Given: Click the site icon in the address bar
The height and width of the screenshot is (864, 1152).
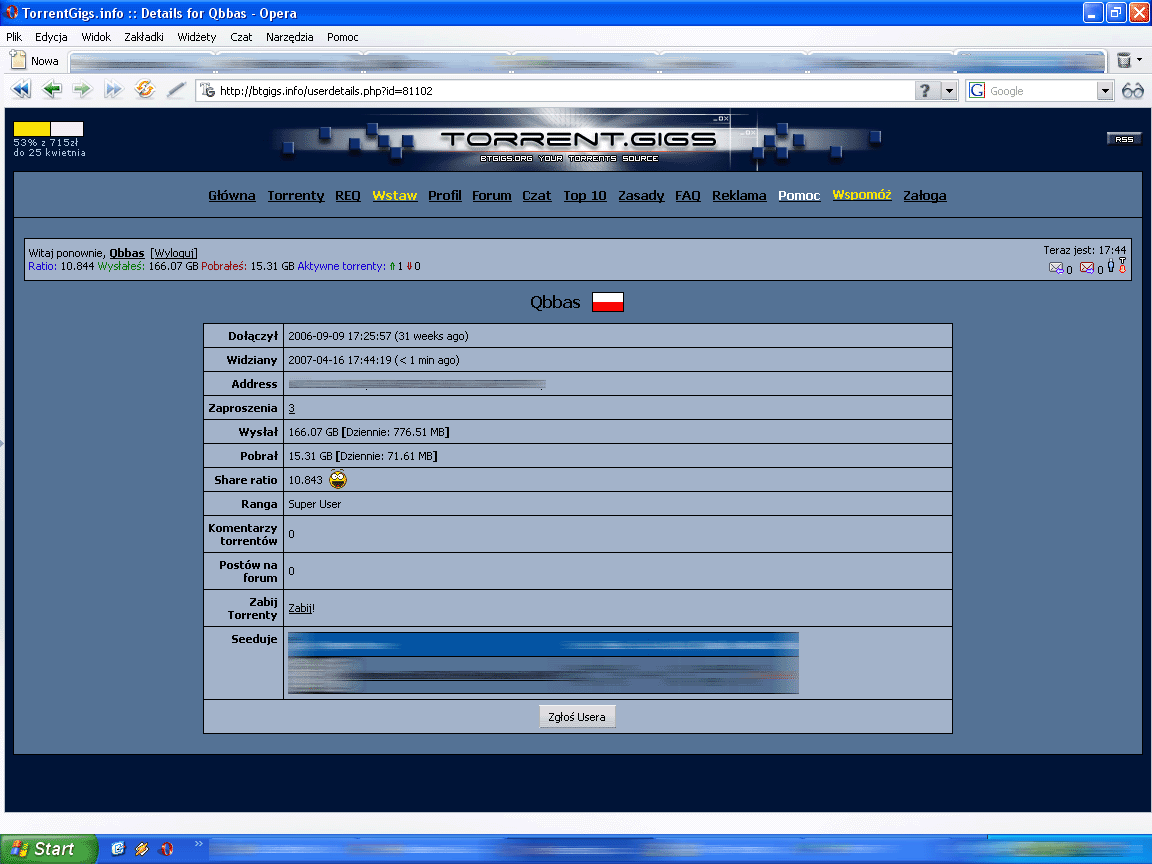Looking at the screenshot, I should (208, 90).
